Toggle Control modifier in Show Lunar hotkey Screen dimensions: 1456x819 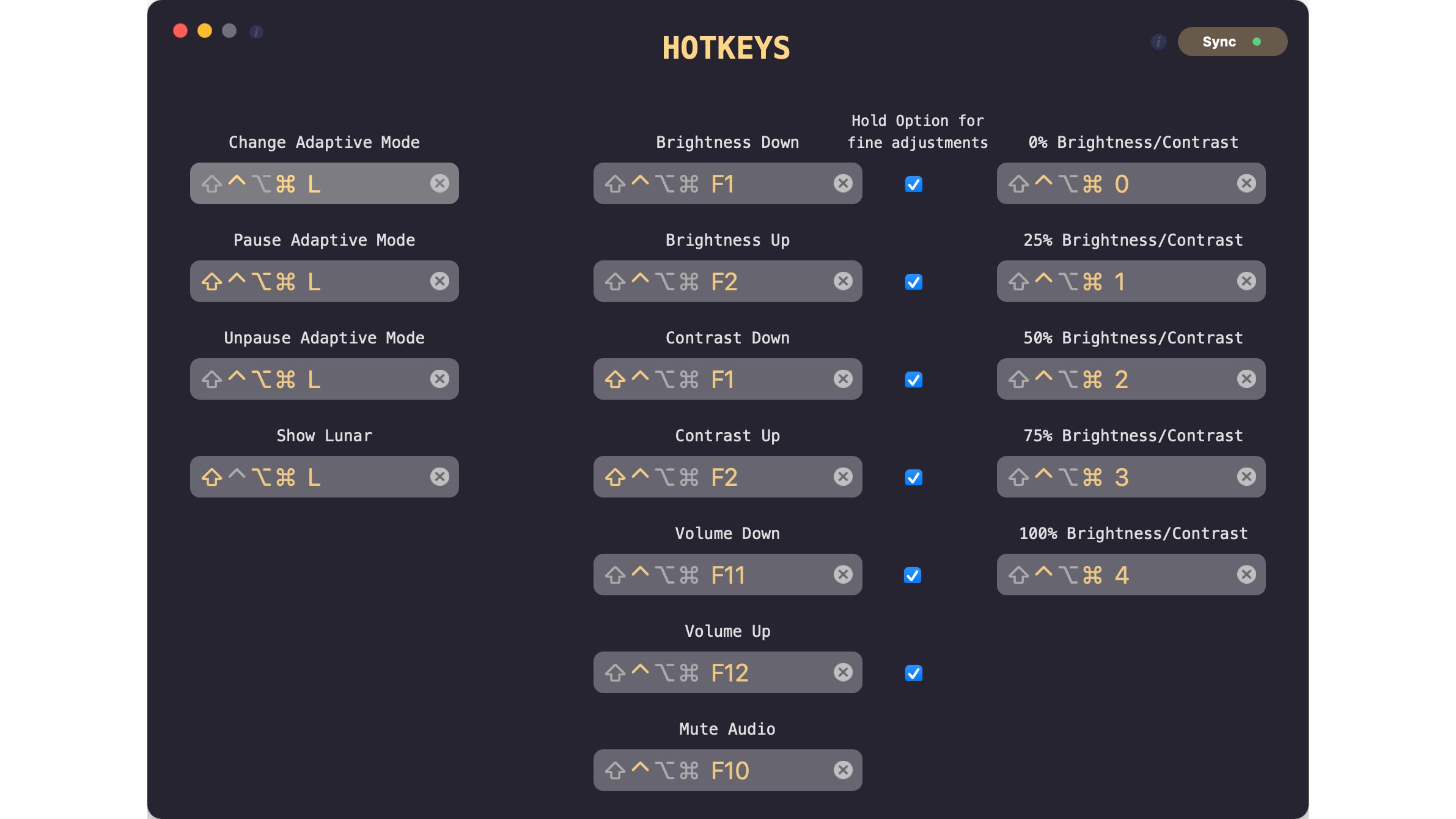[x=237, y=475]
